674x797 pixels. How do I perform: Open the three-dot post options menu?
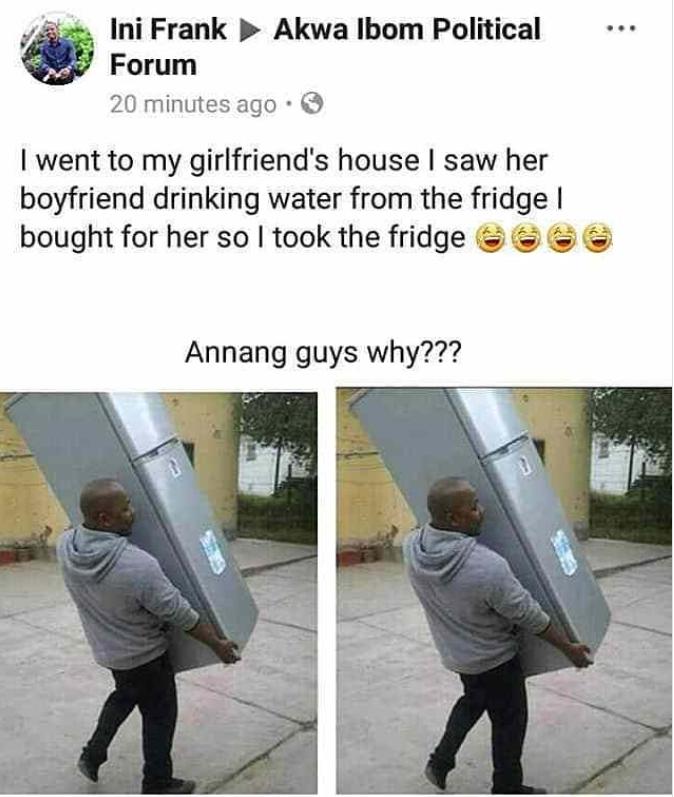click(x=621, y=29)
